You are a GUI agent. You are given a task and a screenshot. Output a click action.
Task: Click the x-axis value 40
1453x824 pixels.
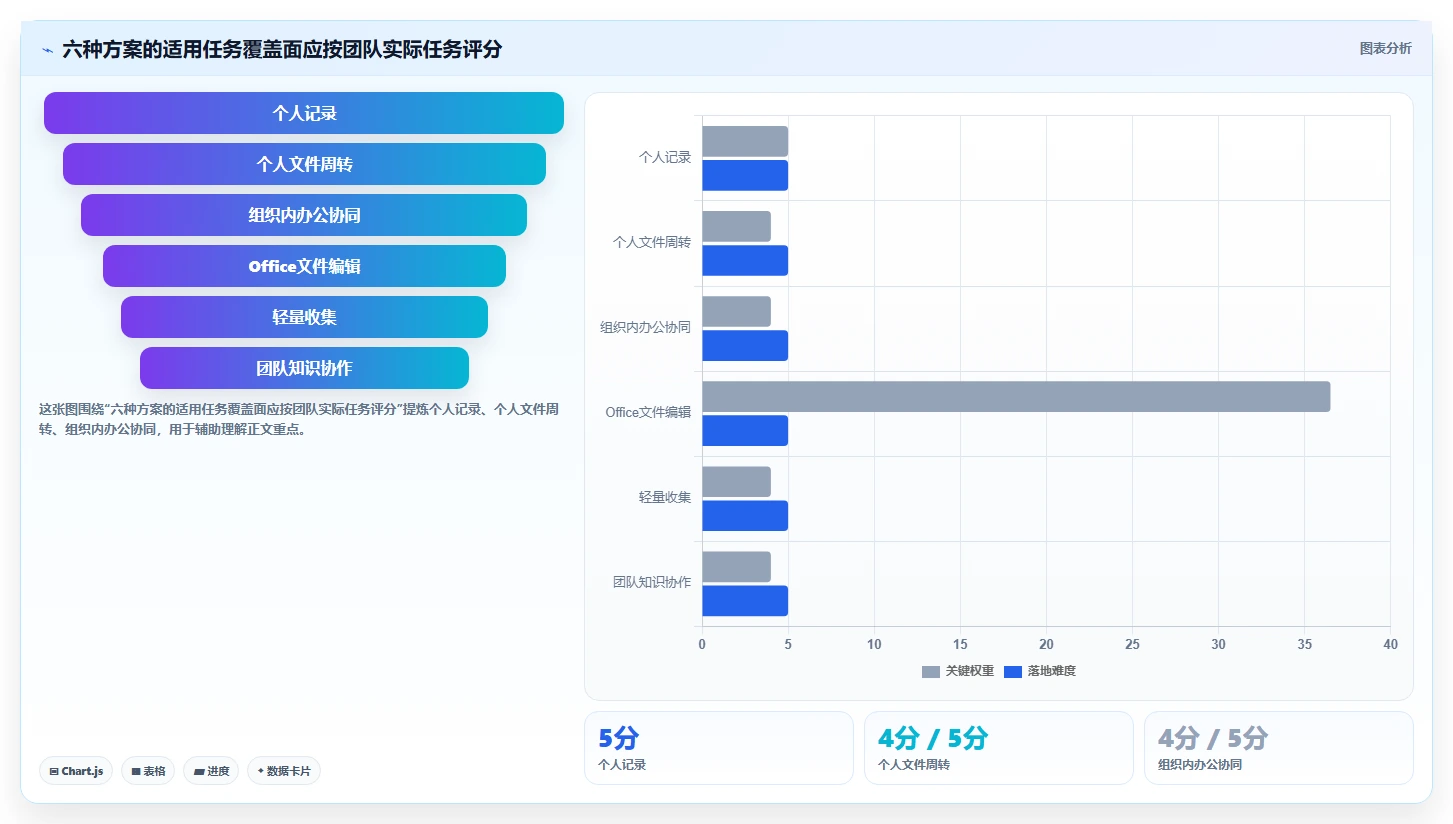pos(1390,645)
